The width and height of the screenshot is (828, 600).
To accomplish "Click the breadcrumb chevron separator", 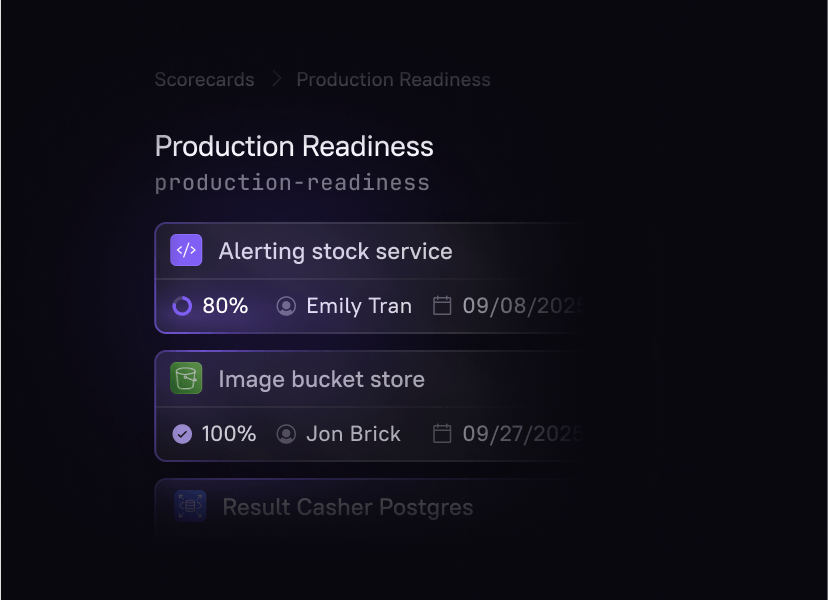I will [276, 80].
